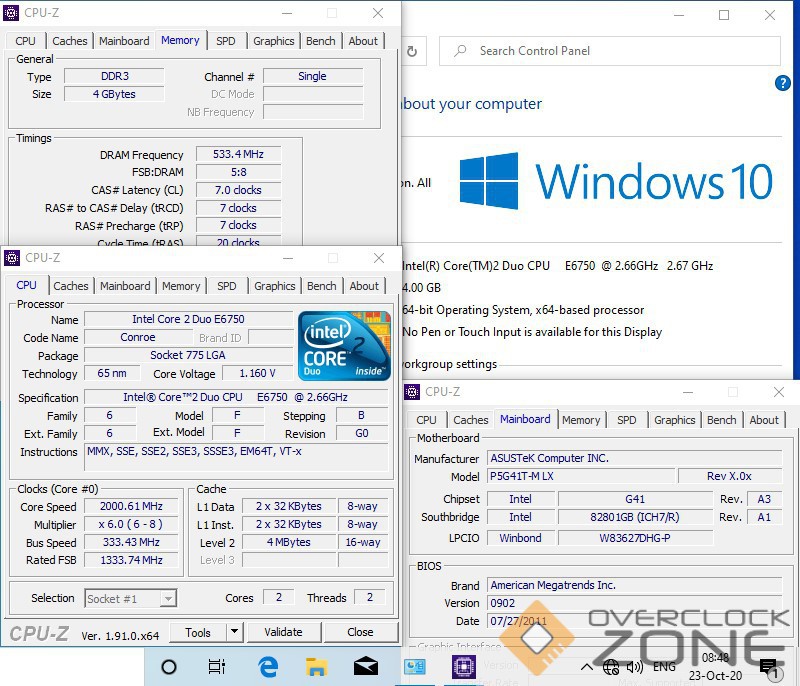This screenshot has height=686, width=800.
Task: Switch to Caches tab in CPU window
Action: coord(71,286)
